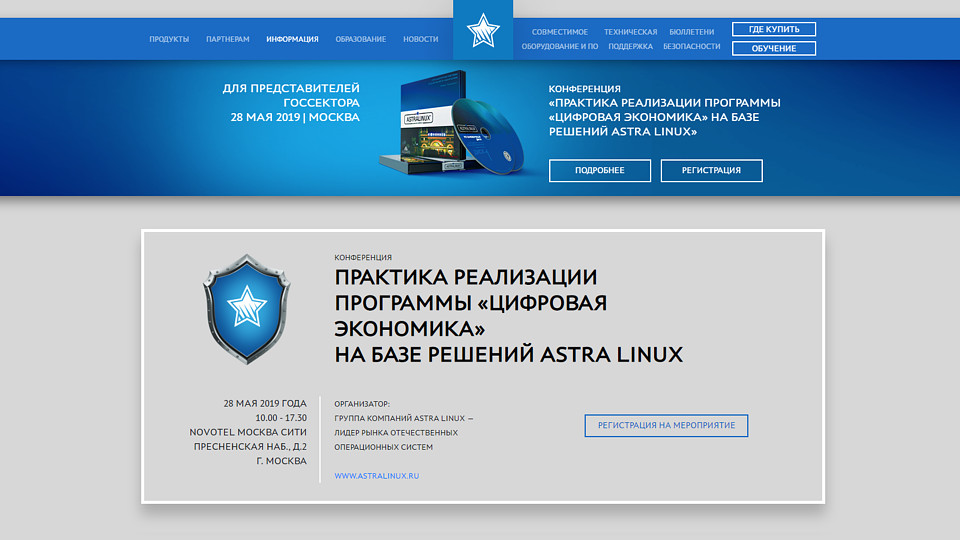
Task: Click the conference title heading in card
Action: tap(508, 315)
